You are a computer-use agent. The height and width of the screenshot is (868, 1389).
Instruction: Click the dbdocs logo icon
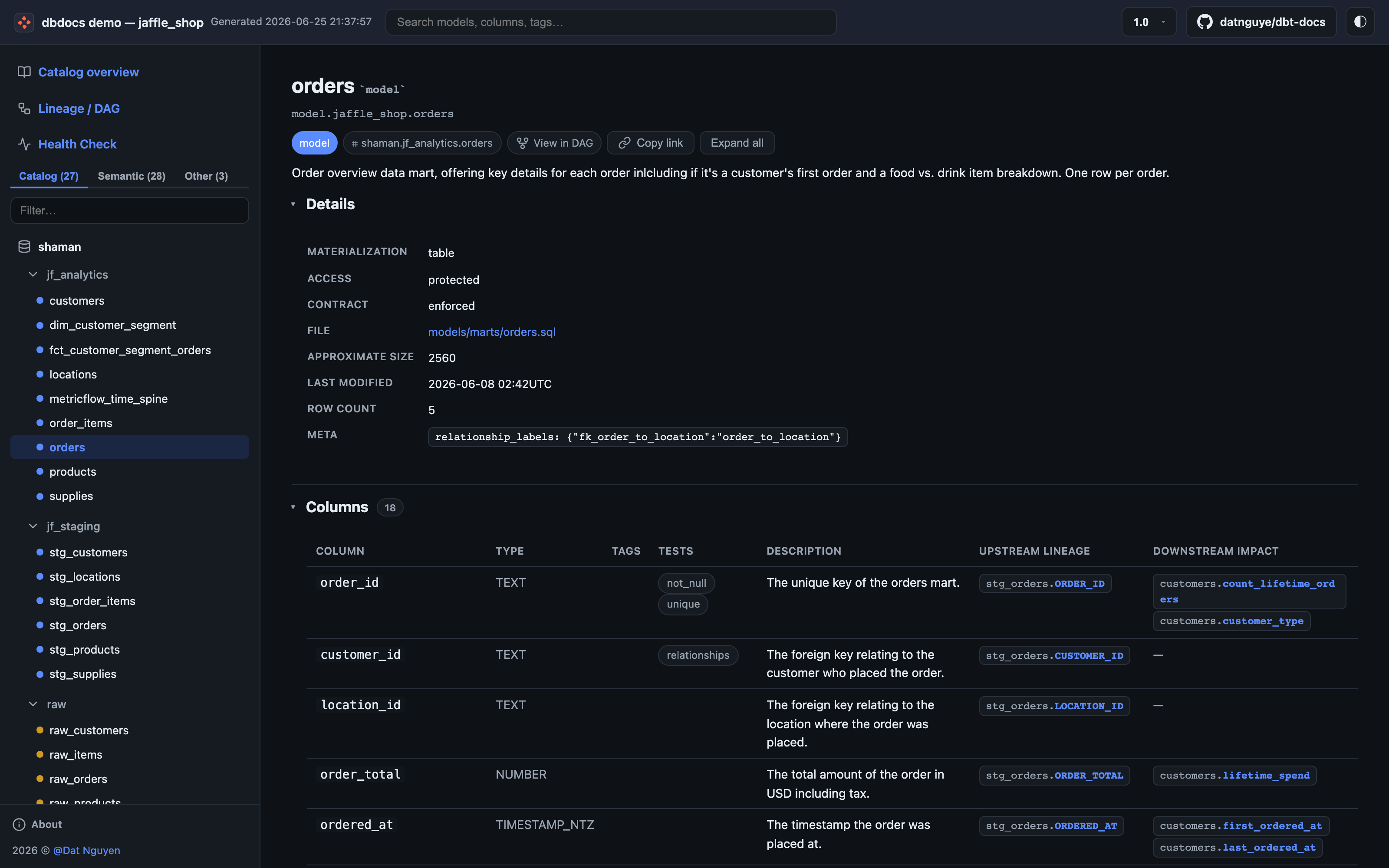[24, 23]
